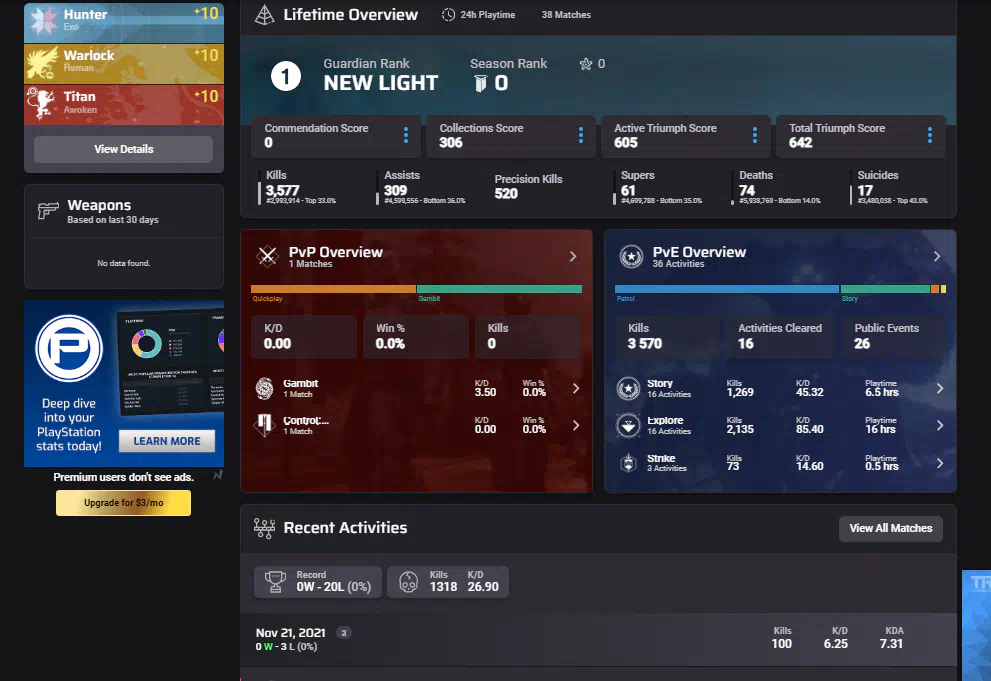991x681 pixels.
Task: Click the Weapons gun icon
Action: coord(47,211)
